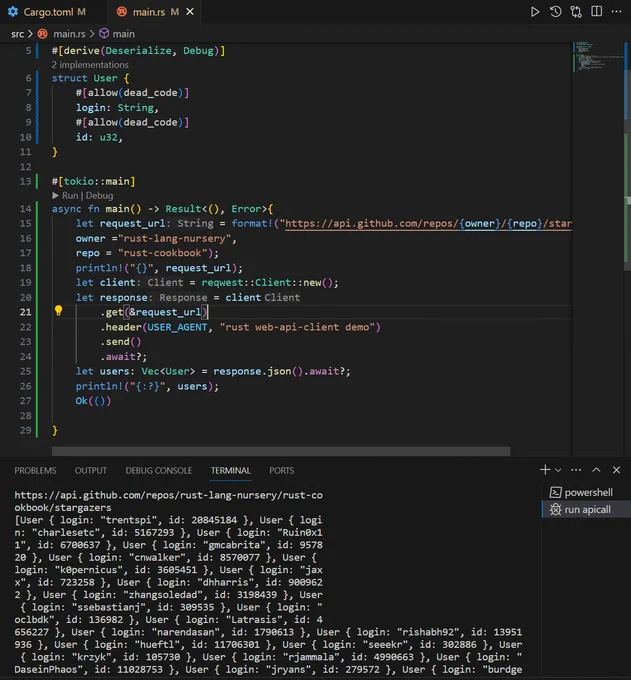Place cursor on struct User line

[90, 78]
